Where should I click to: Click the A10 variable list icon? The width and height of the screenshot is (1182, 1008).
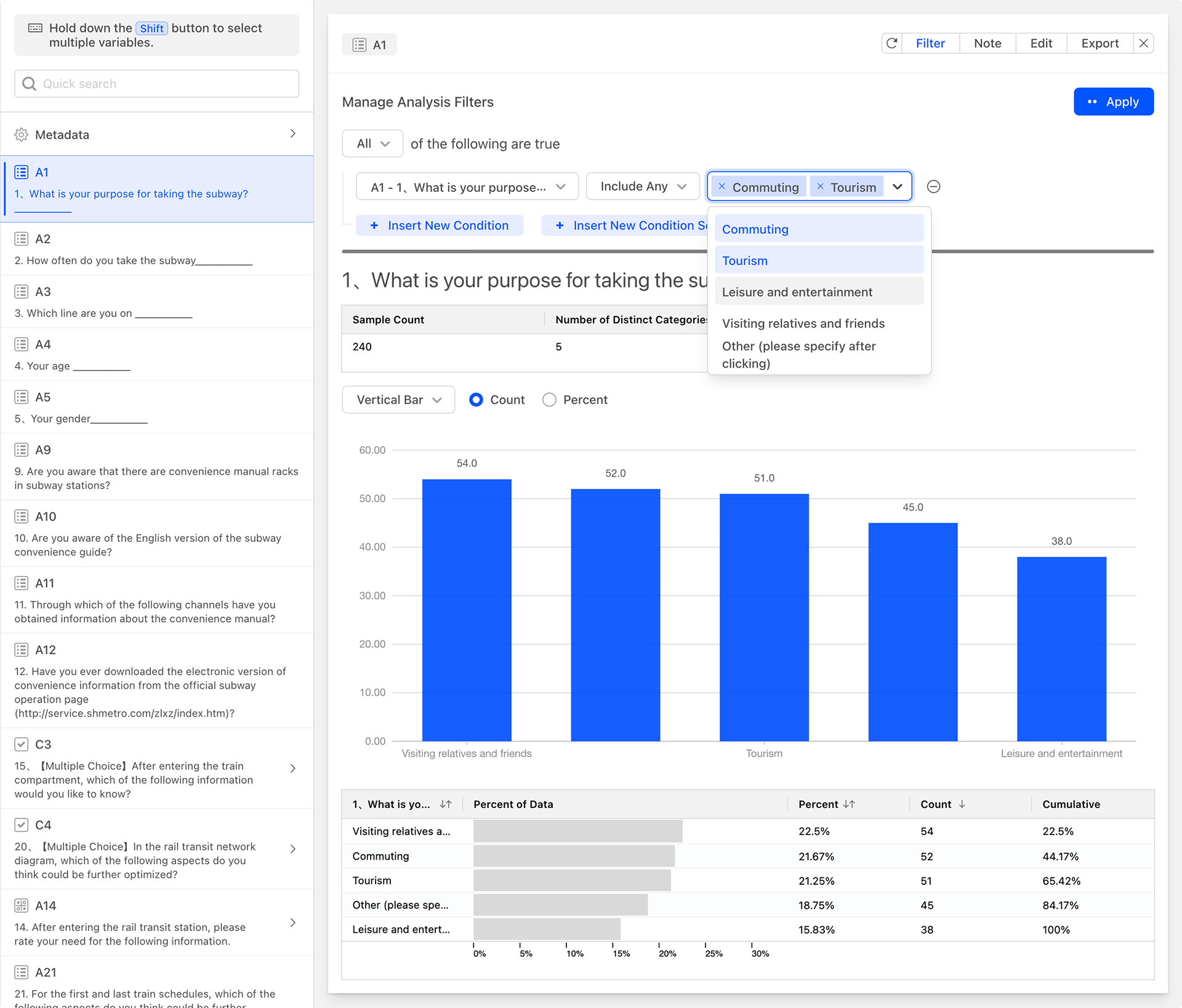point(22,517)
